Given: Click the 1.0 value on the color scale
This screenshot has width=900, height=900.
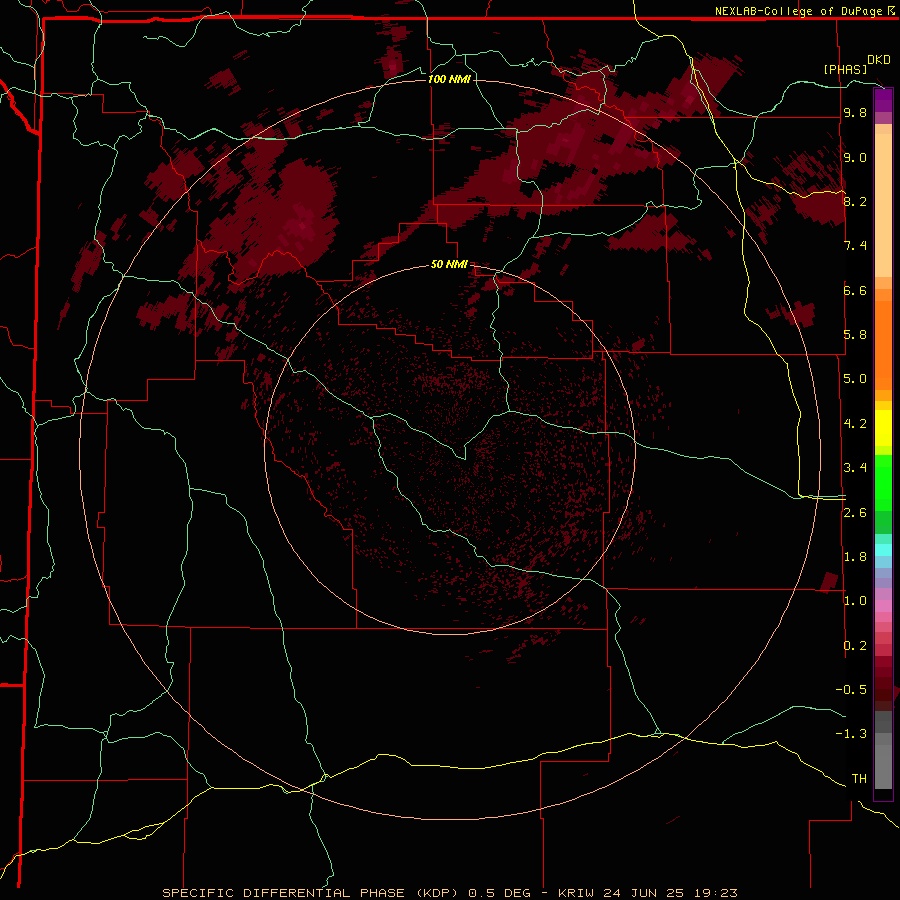Looking at the screenshot, I should 855,601.
